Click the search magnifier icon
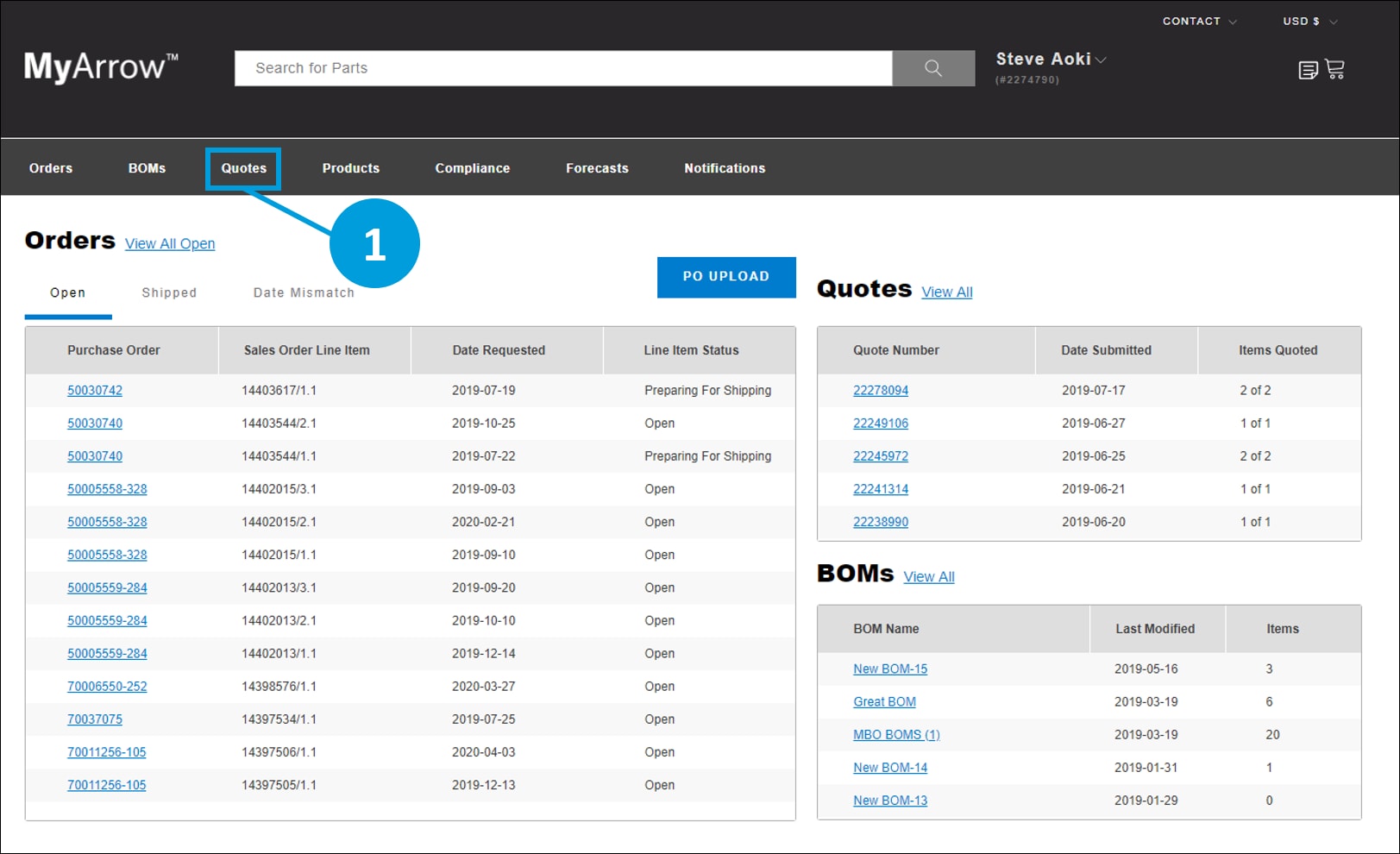This screenshot has height=854, width=1400. click(932, 68)
